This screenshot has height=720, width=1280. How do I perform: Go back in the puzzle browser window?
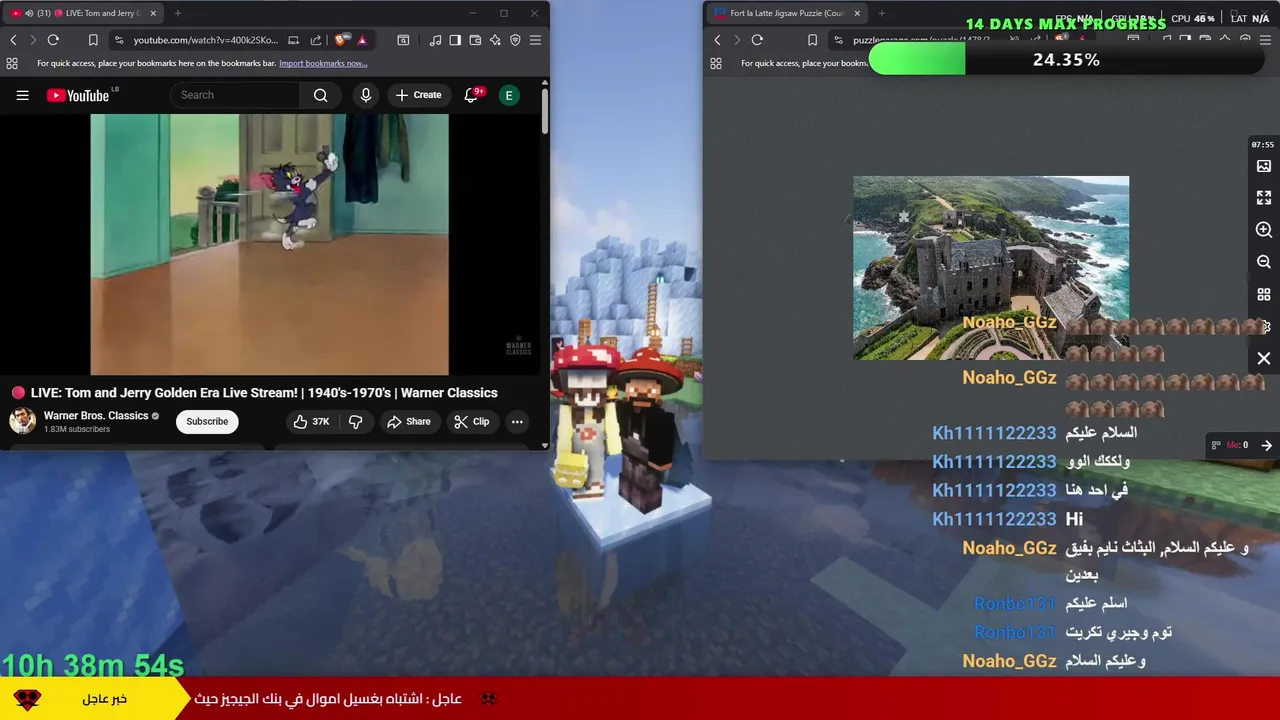[717, 40]
